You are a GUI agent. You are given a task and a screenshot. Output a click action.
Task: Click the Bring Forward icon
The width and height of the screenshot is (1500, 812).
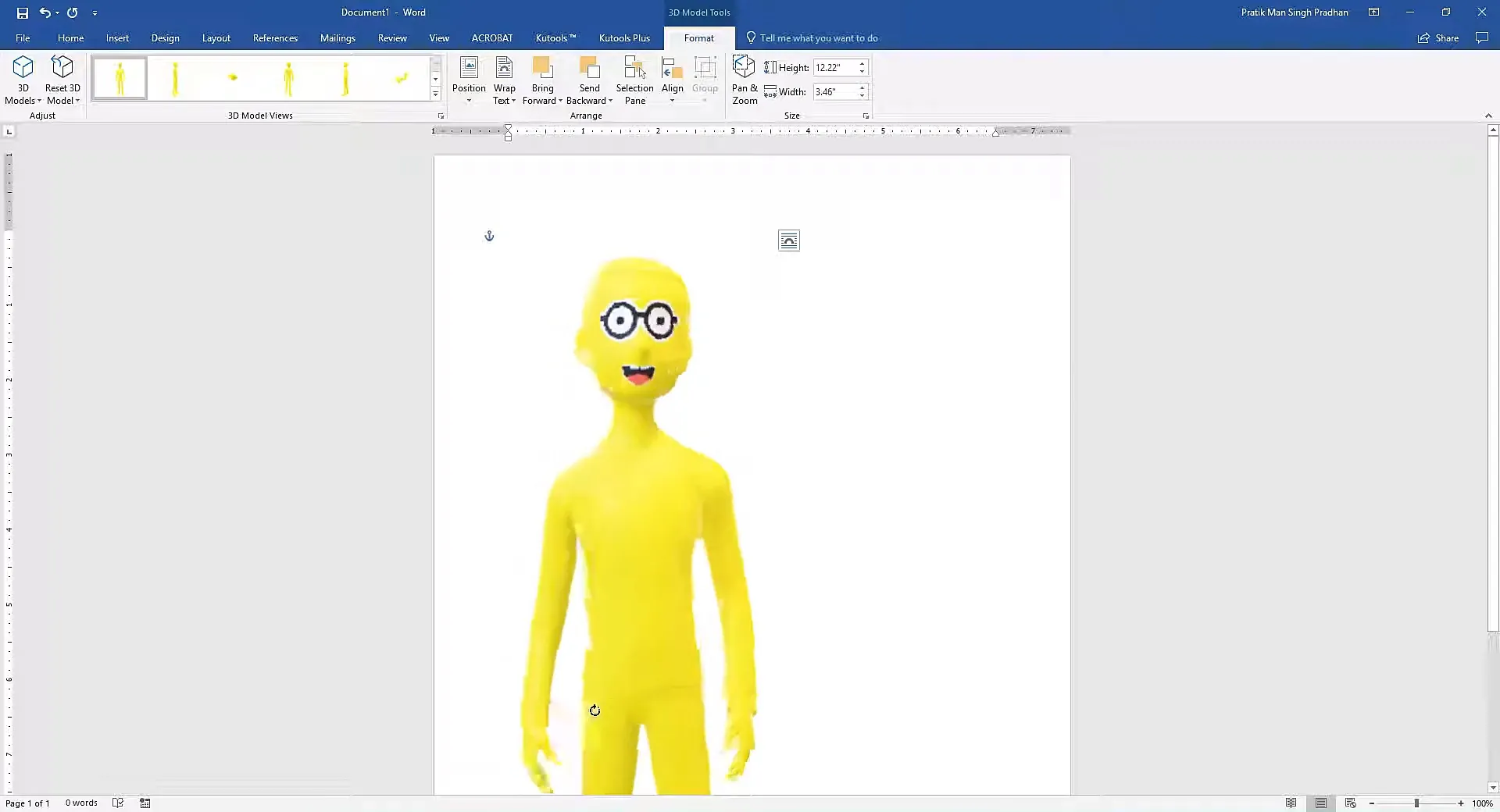coord(542,69)
